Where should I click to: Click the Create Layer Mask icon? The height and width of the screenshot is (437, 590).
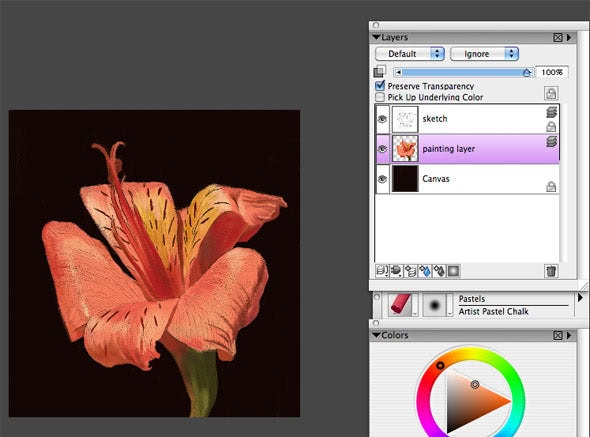point(453,271)
